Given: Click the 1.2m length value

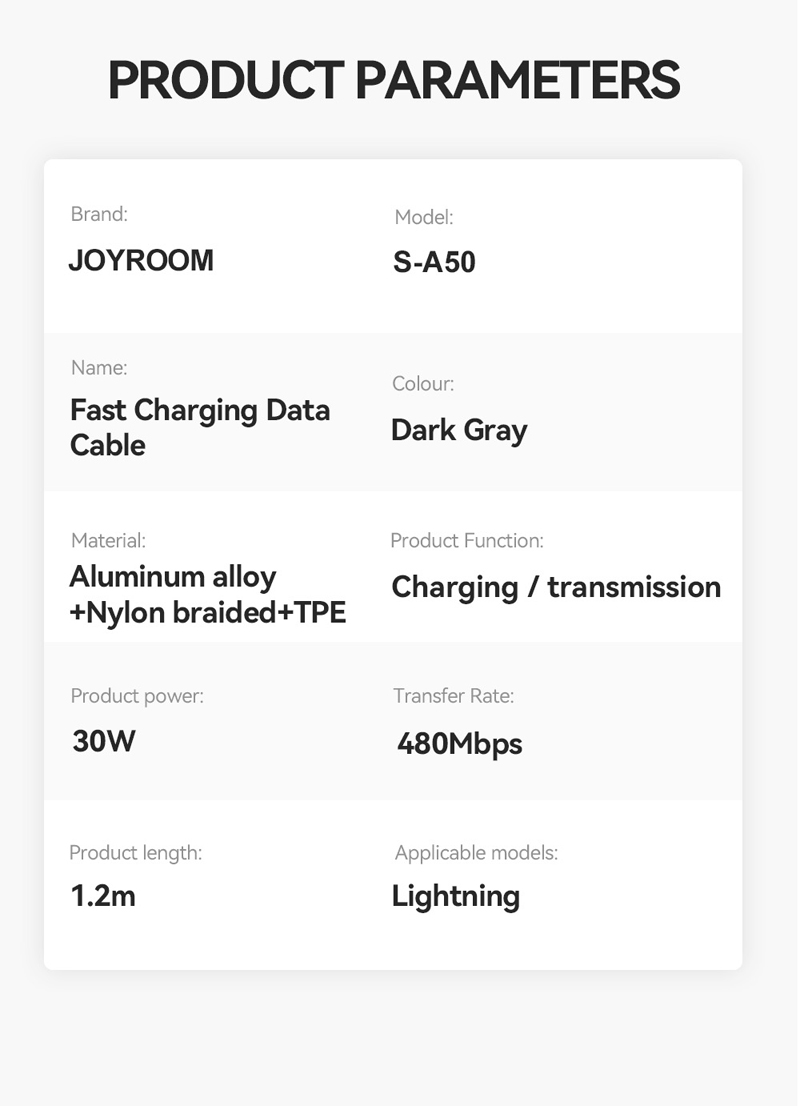Looking at the screenshot, I should pos(103,896).
